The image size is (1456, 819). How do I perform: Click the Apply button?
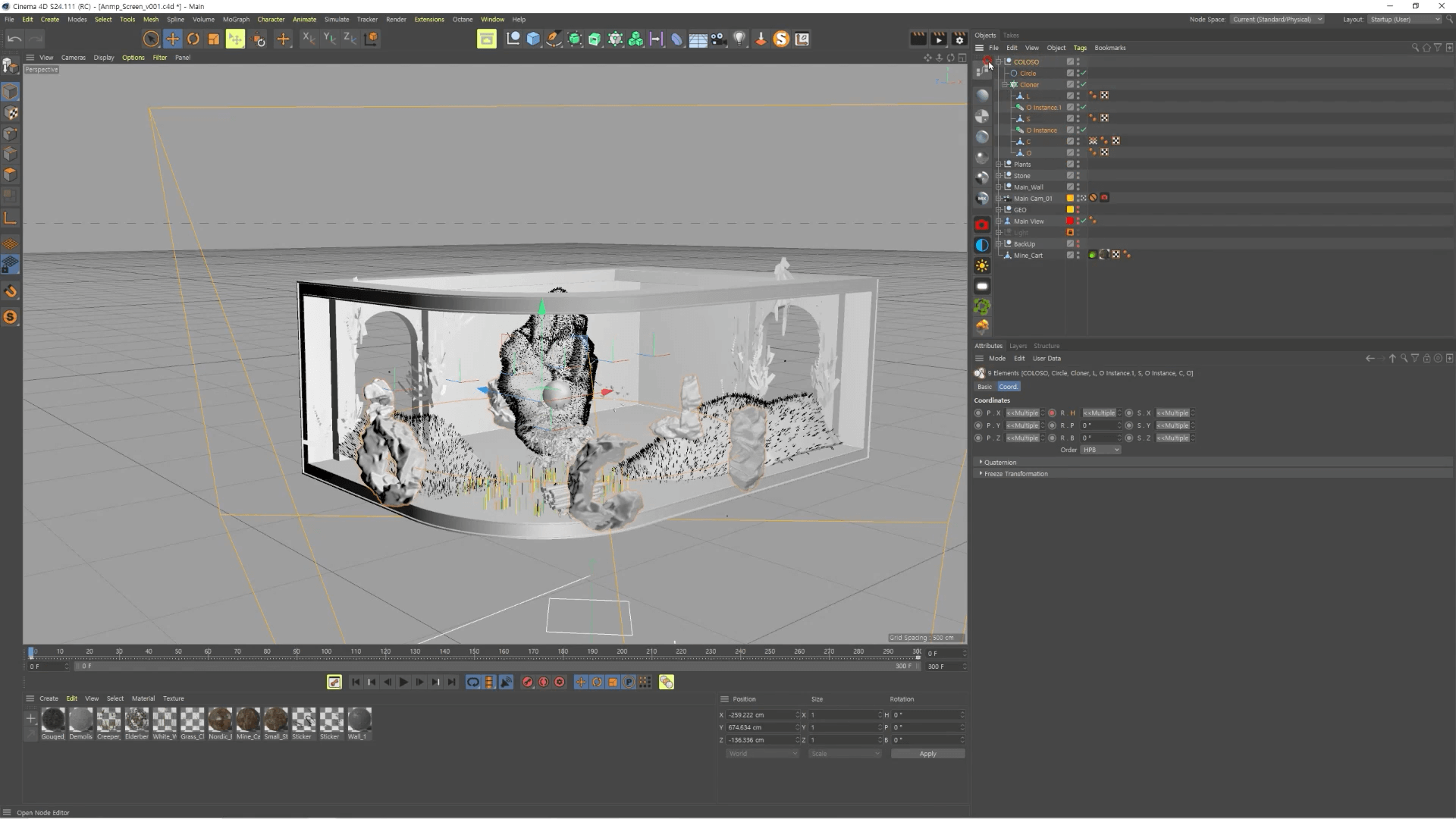click(x=927, y=754)
